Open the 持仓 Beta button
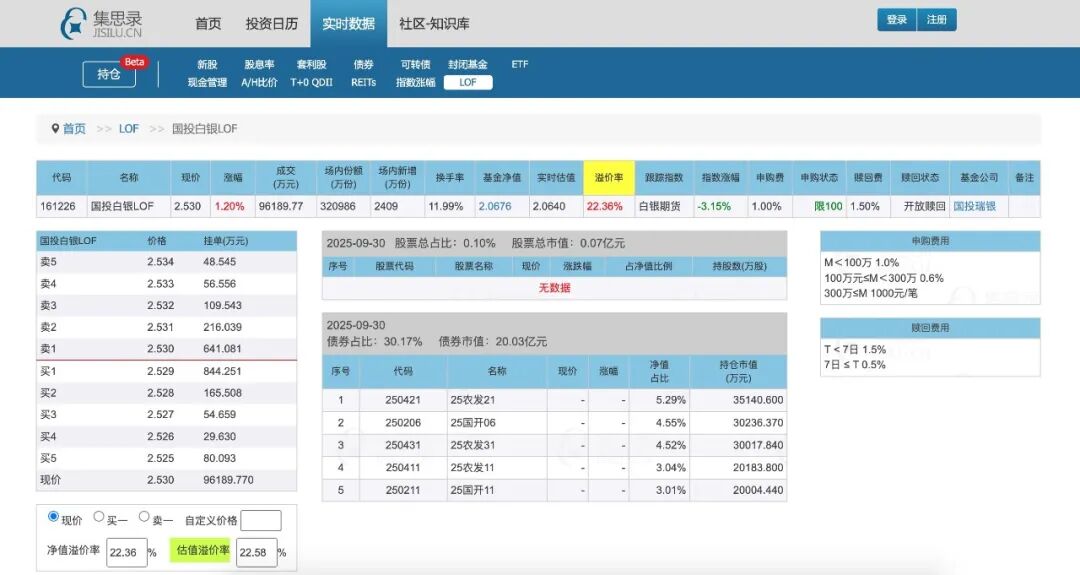 point(109,74)
